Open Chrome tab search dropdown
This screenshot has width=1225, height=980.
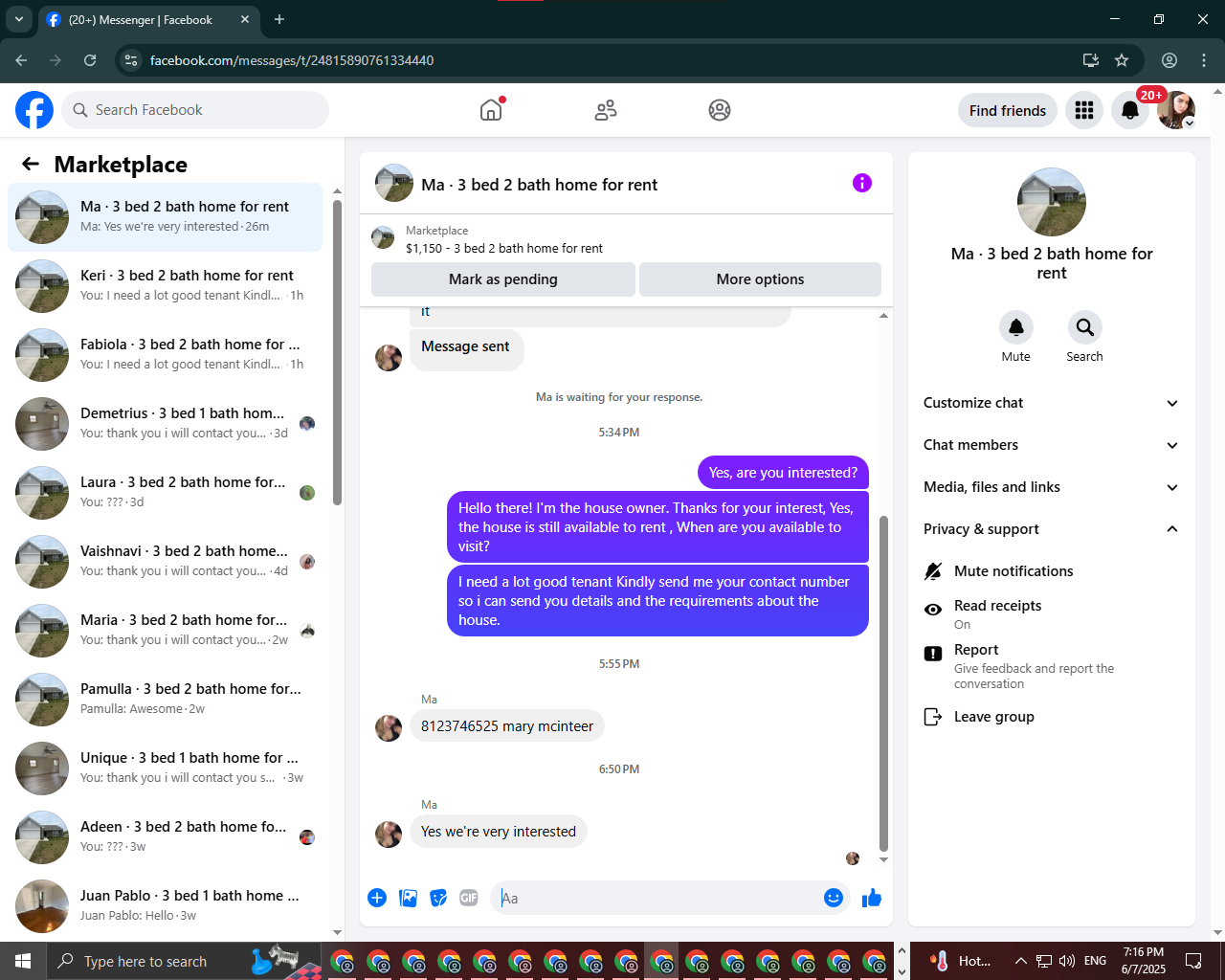point(19,19)
